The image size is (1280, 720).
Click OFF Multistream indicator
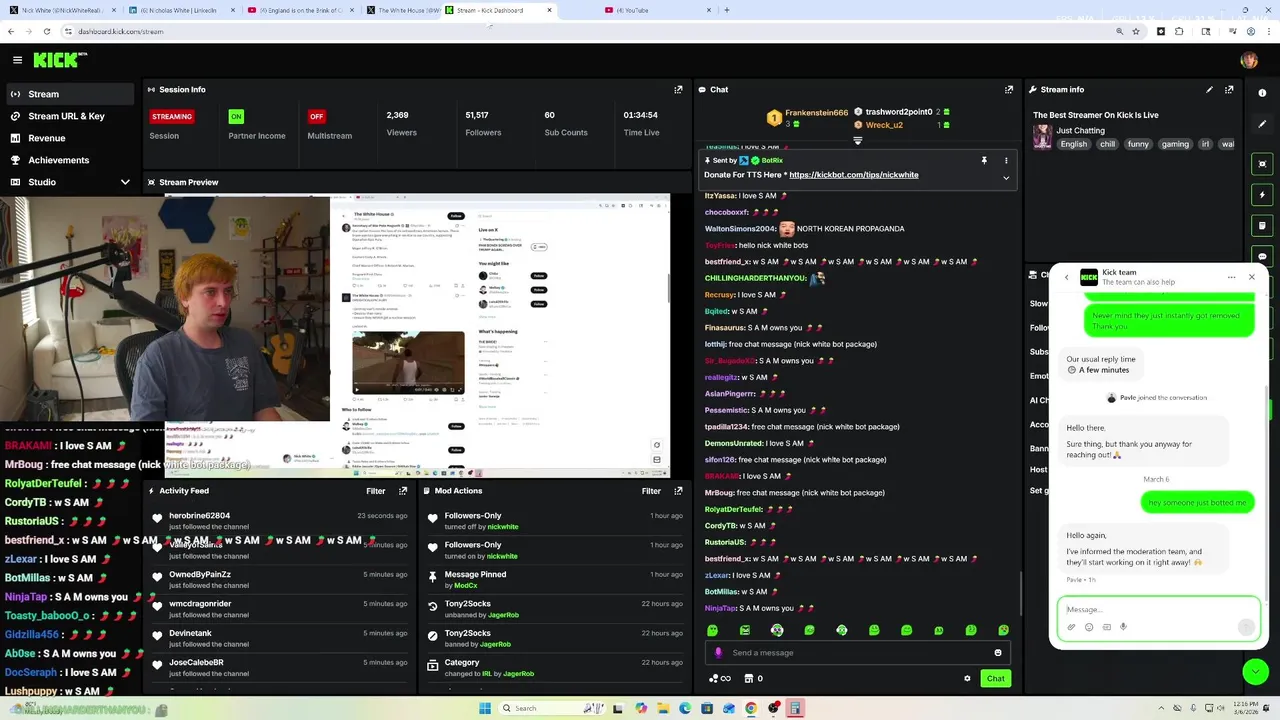(316, 116)
